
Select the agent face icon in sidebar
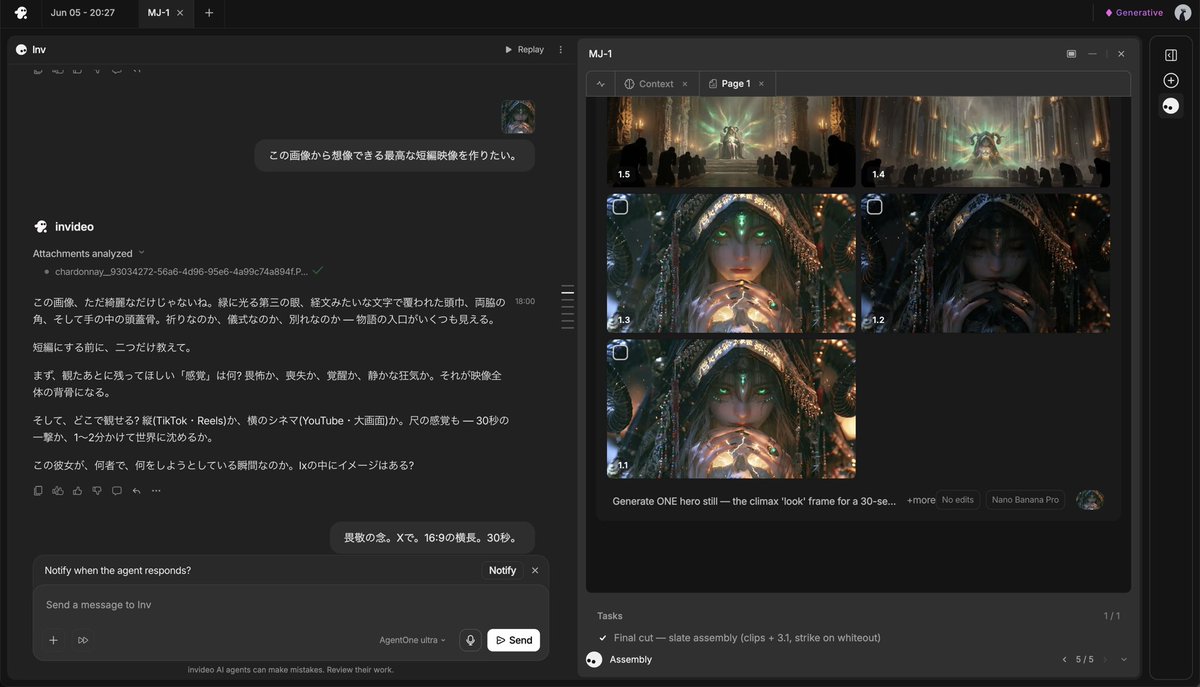[x=1171, y=105]
